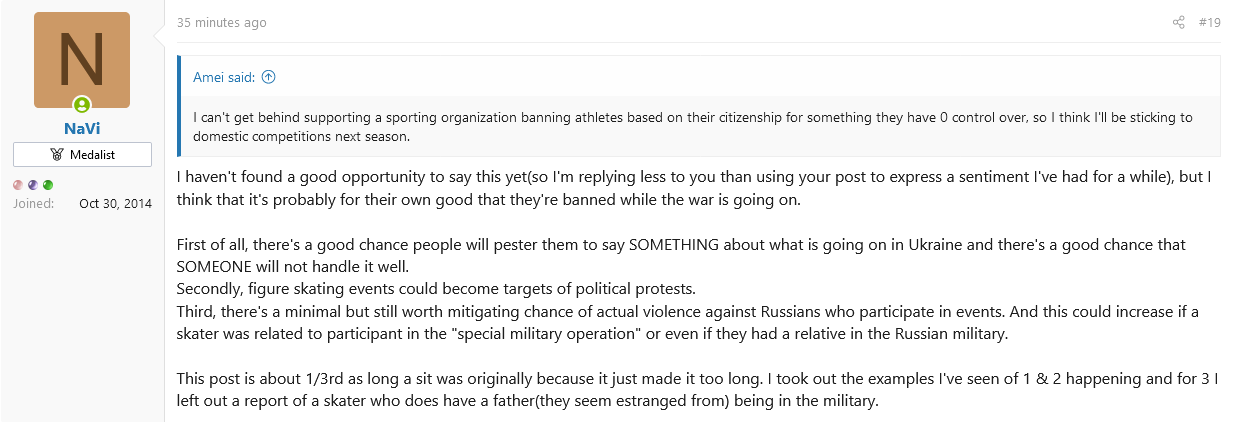Click the pink reputation dot

(18, 185)
